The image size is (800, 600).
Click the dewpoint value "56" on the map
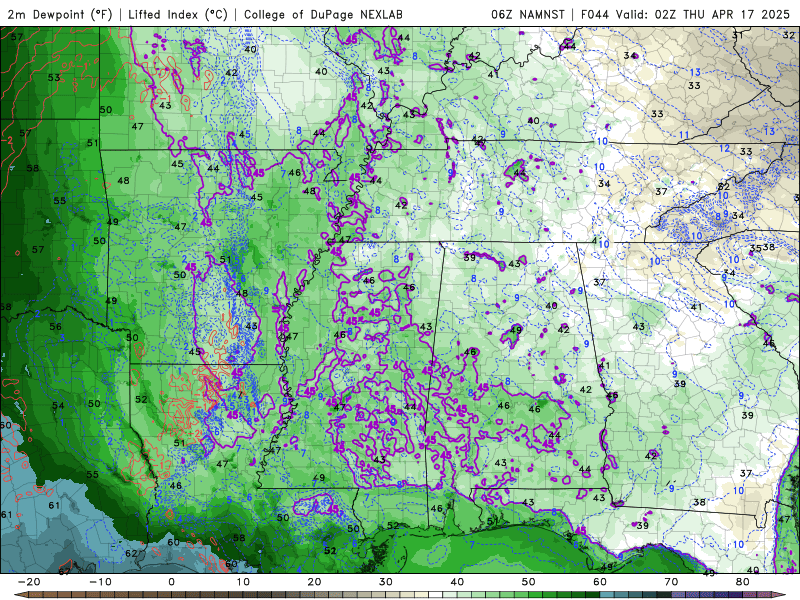(x=55, y=326)
